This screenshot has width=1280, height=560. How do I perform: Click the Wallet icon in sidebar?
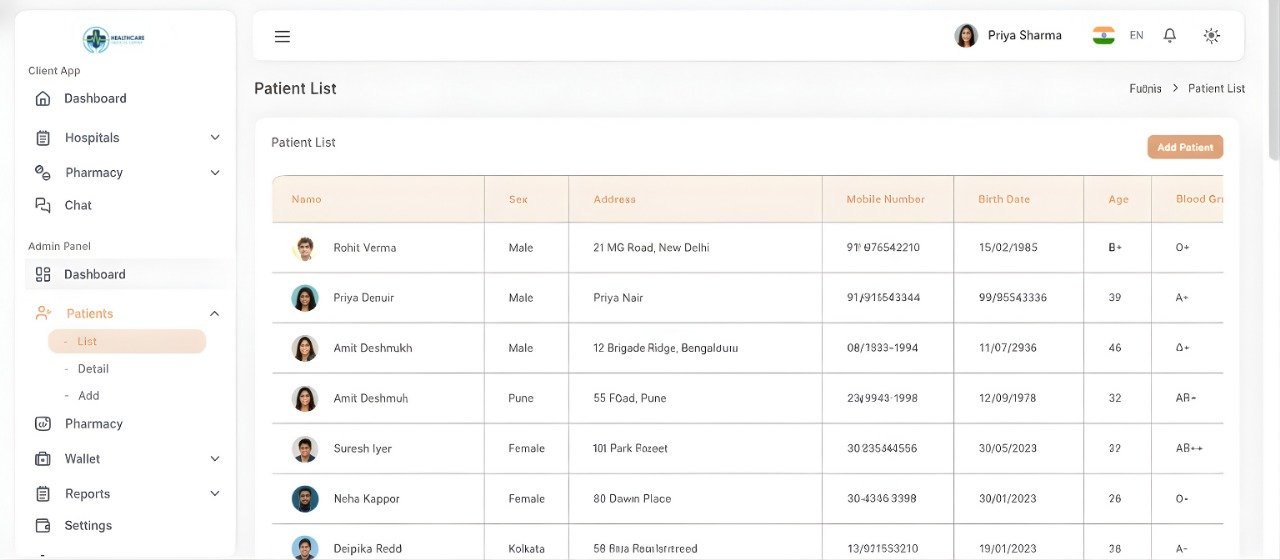43,459
